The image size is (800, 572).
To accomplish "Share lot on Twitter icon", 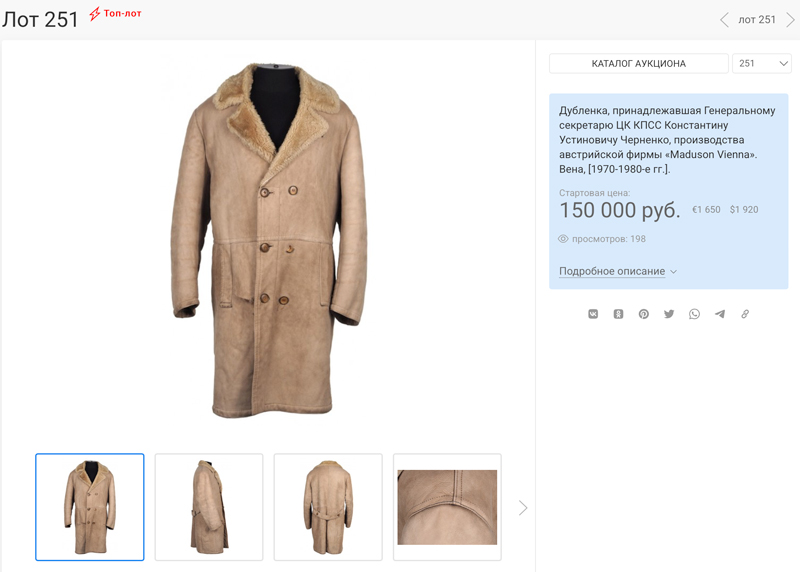I will click(669, 314).
